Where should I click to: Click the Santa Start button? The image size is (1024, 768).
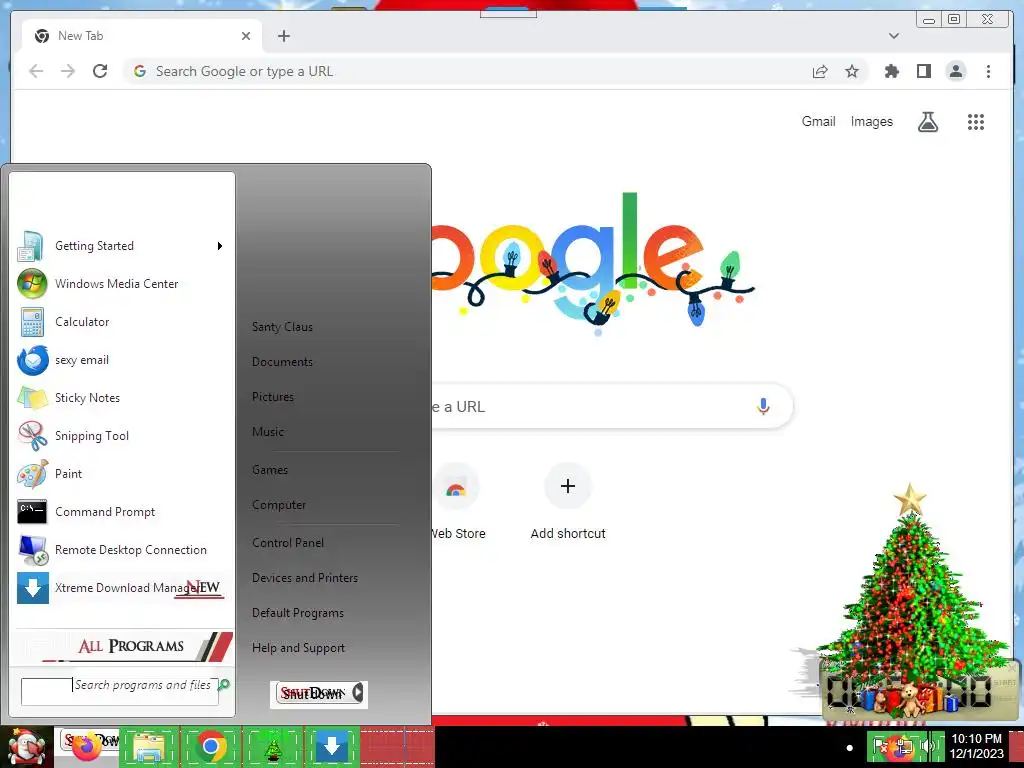26,747
